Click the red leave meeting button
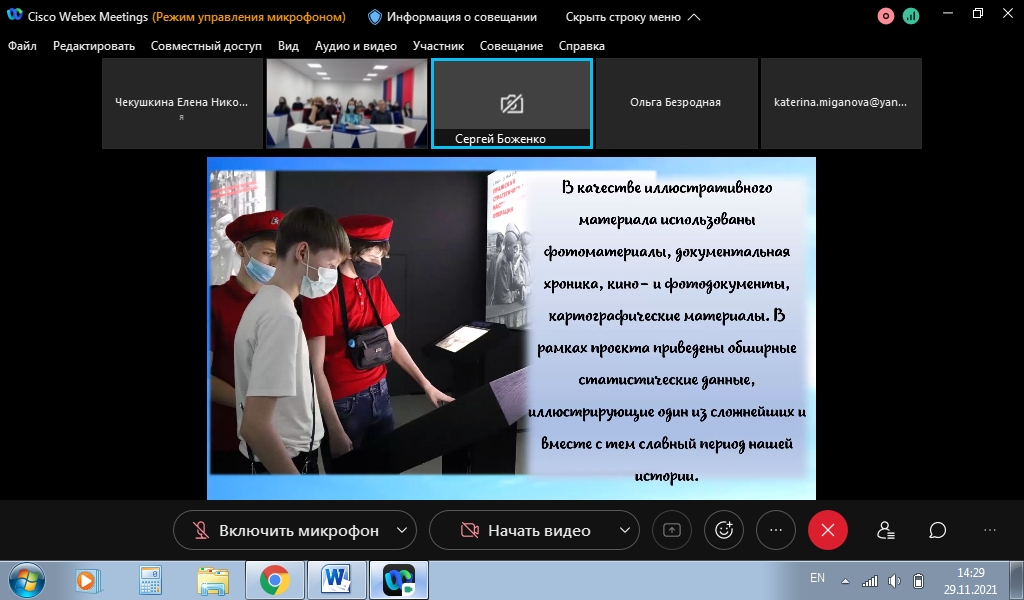1024x600 pixels. coord(827,530)
